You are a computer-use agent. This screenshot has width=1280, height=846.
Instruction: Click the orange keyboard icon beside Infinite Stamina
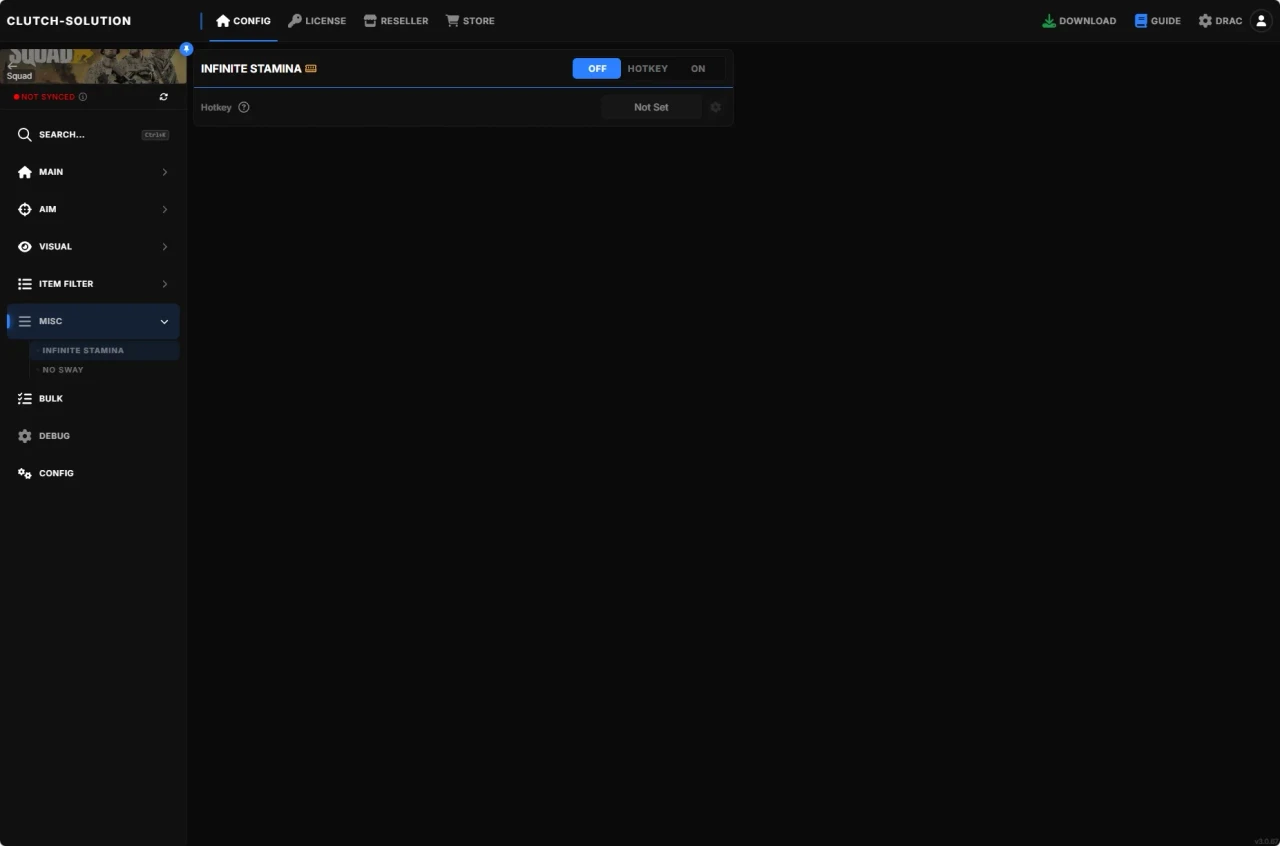(x=311, y=69)
